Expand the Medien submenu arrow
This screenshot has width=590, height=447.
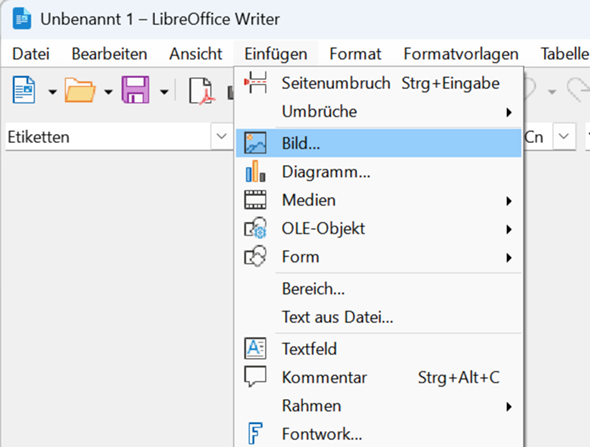click(x=509, y=201)
